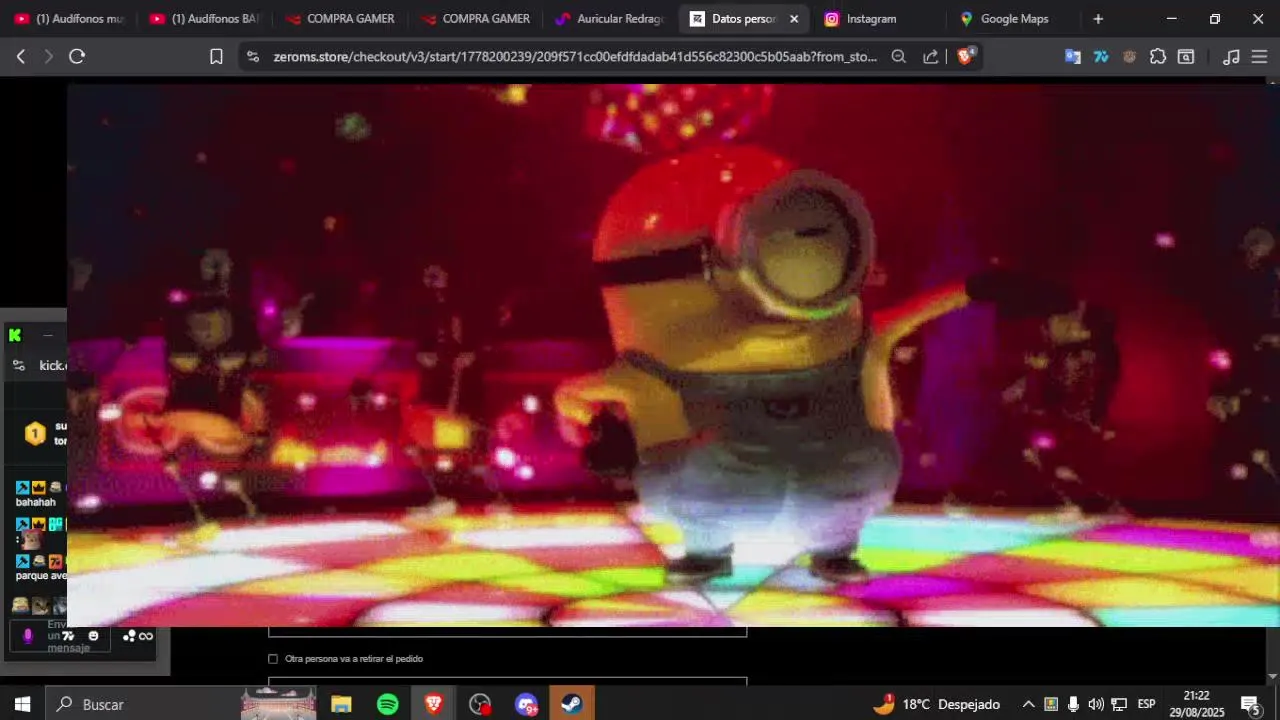Open Brave Shields lion icon
The height and width of the screenshot is (720, 1280).
pos(965,56)
